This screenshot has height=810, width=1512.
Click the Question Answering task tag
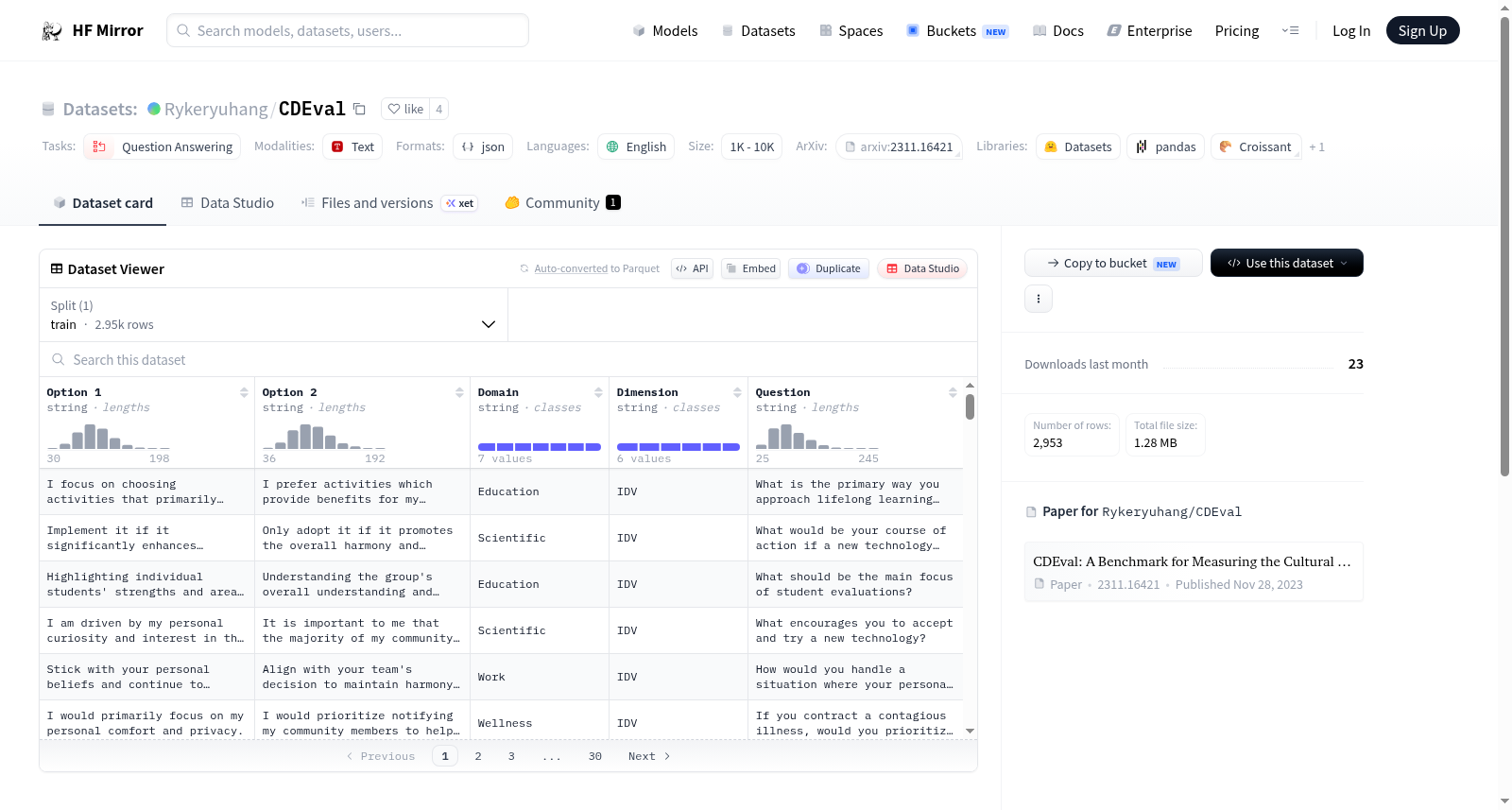pos(163,146)
